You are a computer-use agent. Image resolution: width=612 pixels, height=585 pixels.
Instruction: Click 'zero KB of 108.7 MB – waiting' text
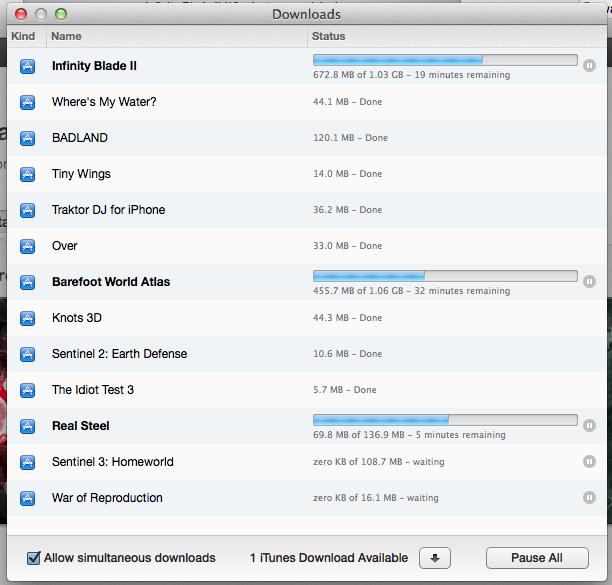pos(379,462)
